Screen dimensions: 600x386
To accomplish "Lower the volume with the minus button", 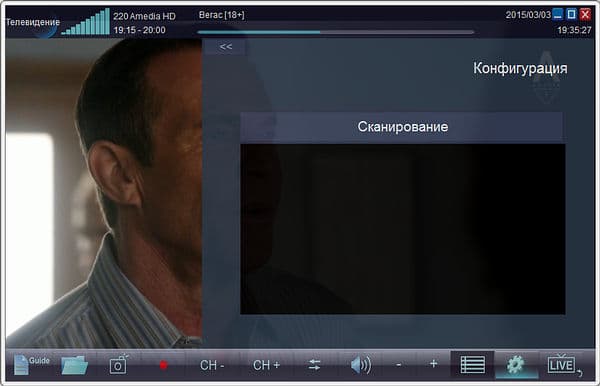I will (x=398, y=365).
